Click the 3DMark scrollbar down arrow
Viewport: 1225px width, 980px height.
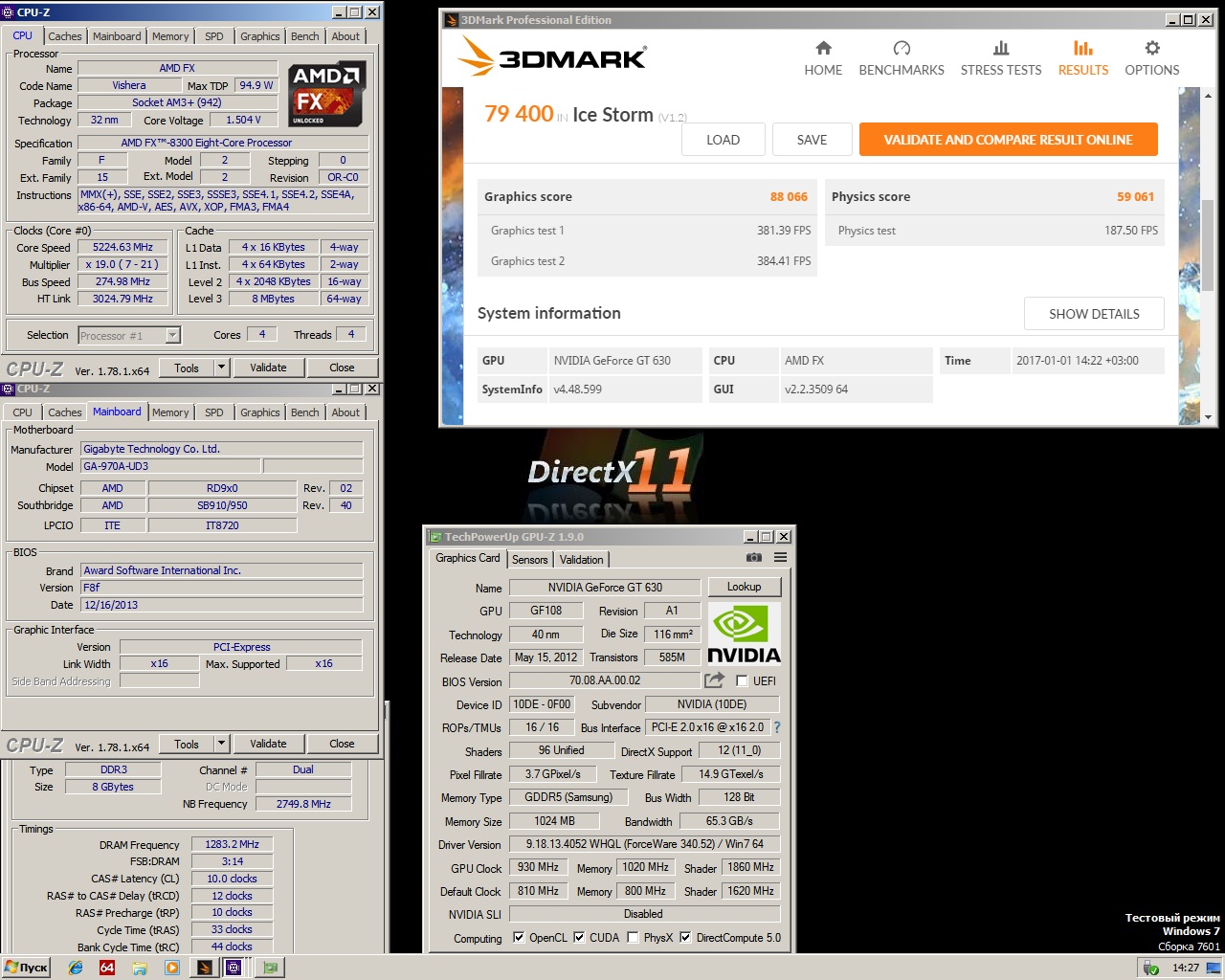(1208, 417)
